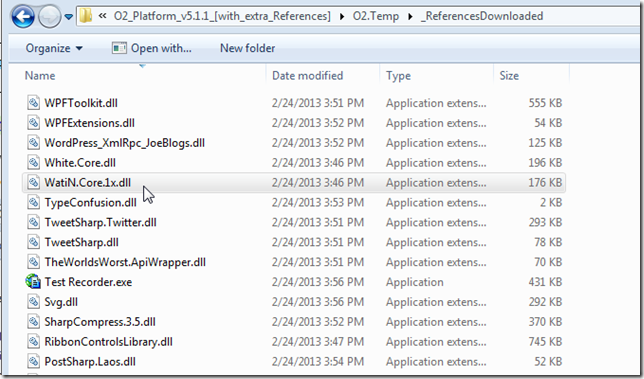
Task: Select _ReferencesDownloaded breadcrumb segment
Action: point(482,16)
